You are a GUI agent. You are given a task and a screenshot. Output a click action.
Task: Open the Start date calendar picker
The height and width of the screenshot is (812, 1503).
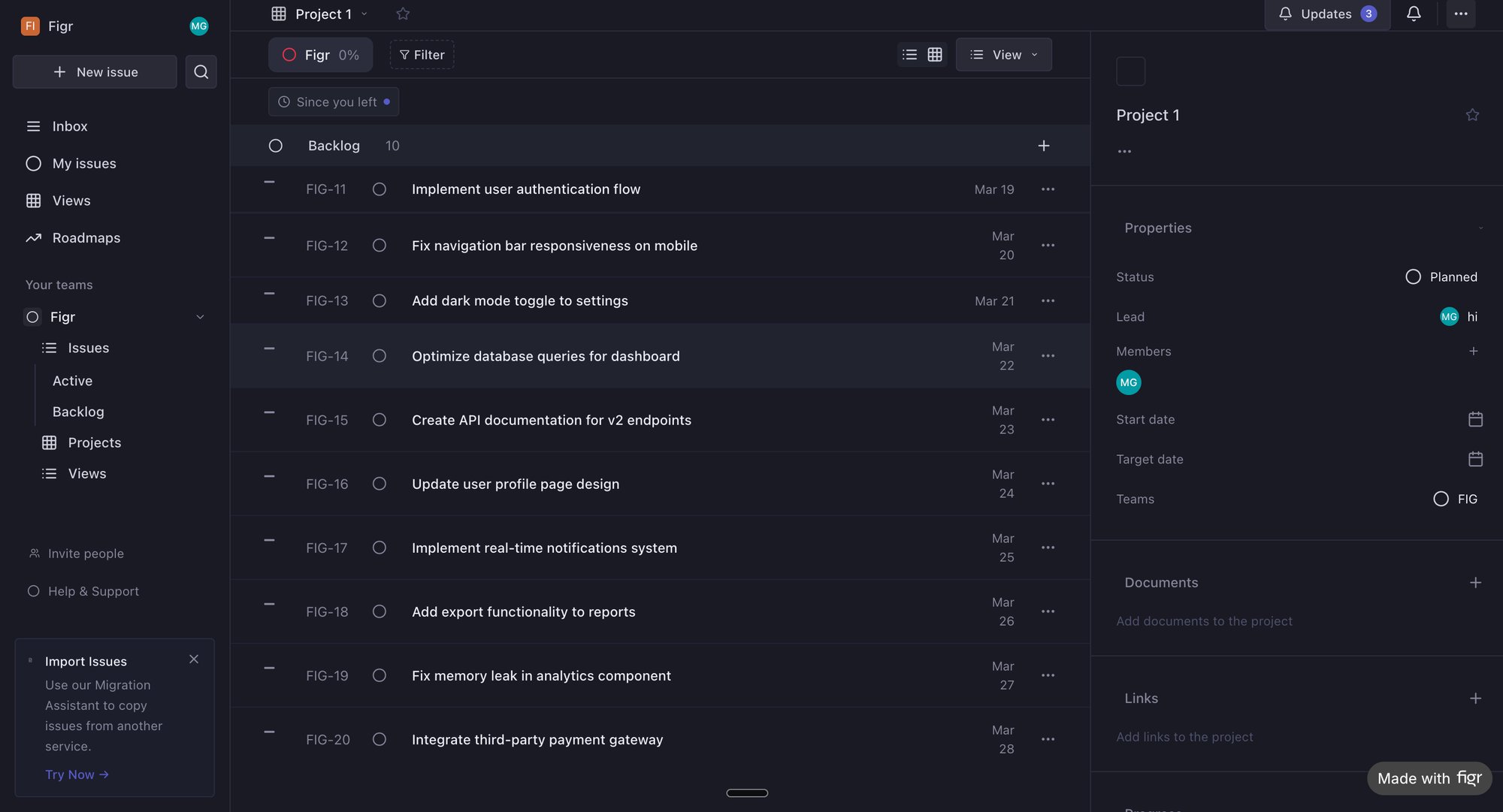[1475, 419]
